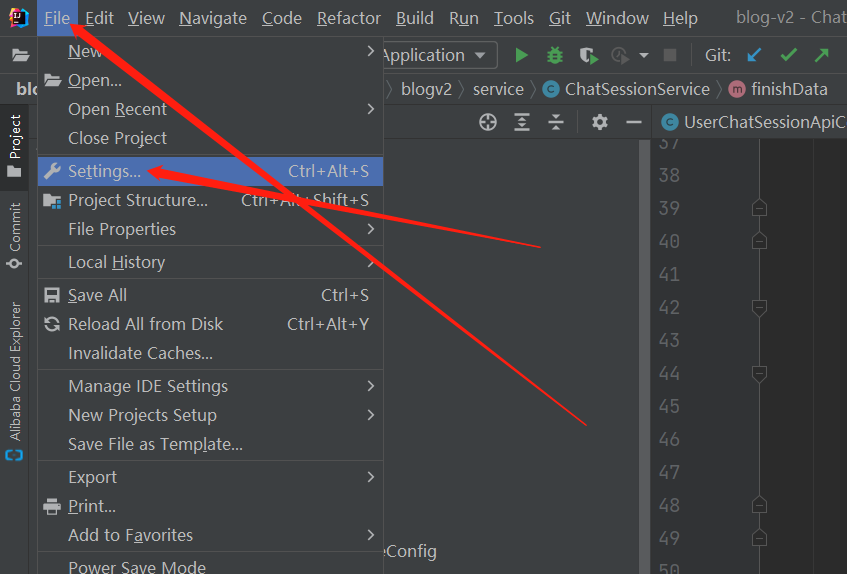Click the IntelliJ IDEA logo icon
This screenshot has height=574, width=847.
tap(18, 18)
